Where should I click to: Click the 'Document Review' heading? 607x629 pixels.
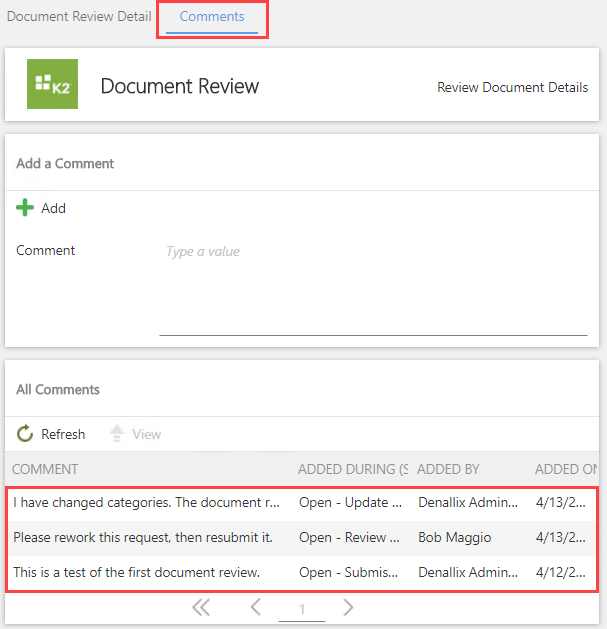tap(180, 86)
